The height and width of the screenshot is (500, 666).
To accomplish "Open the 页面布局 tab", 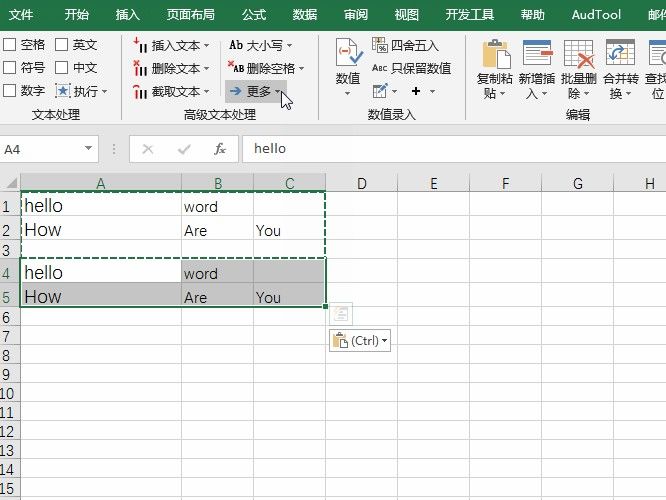I will [x=191, y=15].
